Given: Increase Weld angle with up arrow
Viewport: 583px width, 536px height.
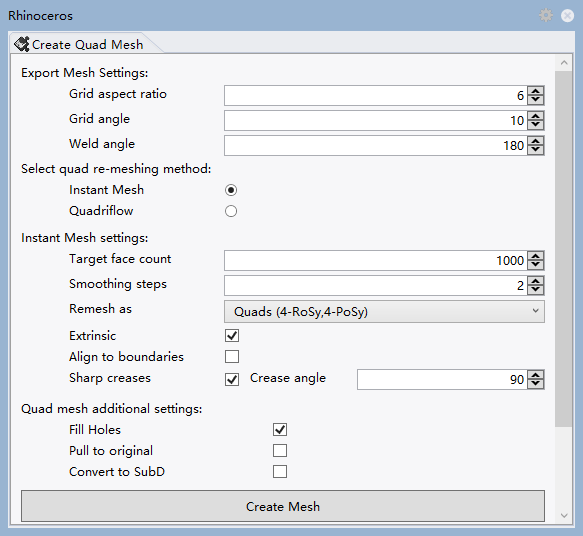Looking at the screenshot, I should [x=535, y=141].
